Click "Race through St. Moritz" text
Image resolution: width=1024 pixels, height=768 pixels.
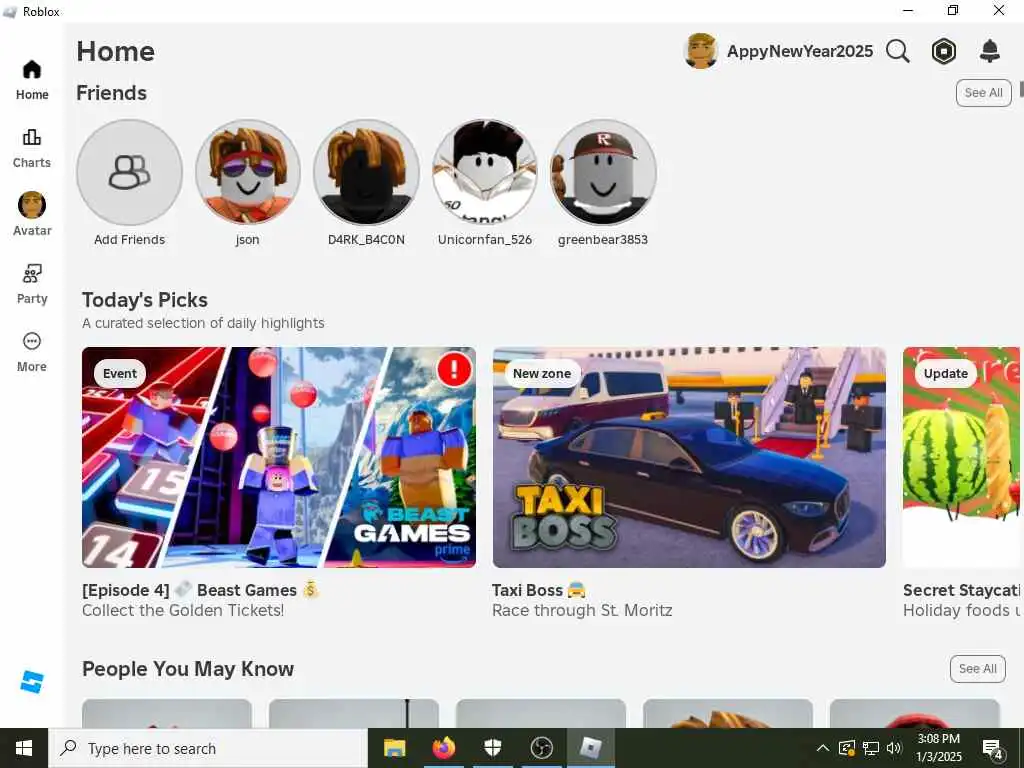[582, 611]
